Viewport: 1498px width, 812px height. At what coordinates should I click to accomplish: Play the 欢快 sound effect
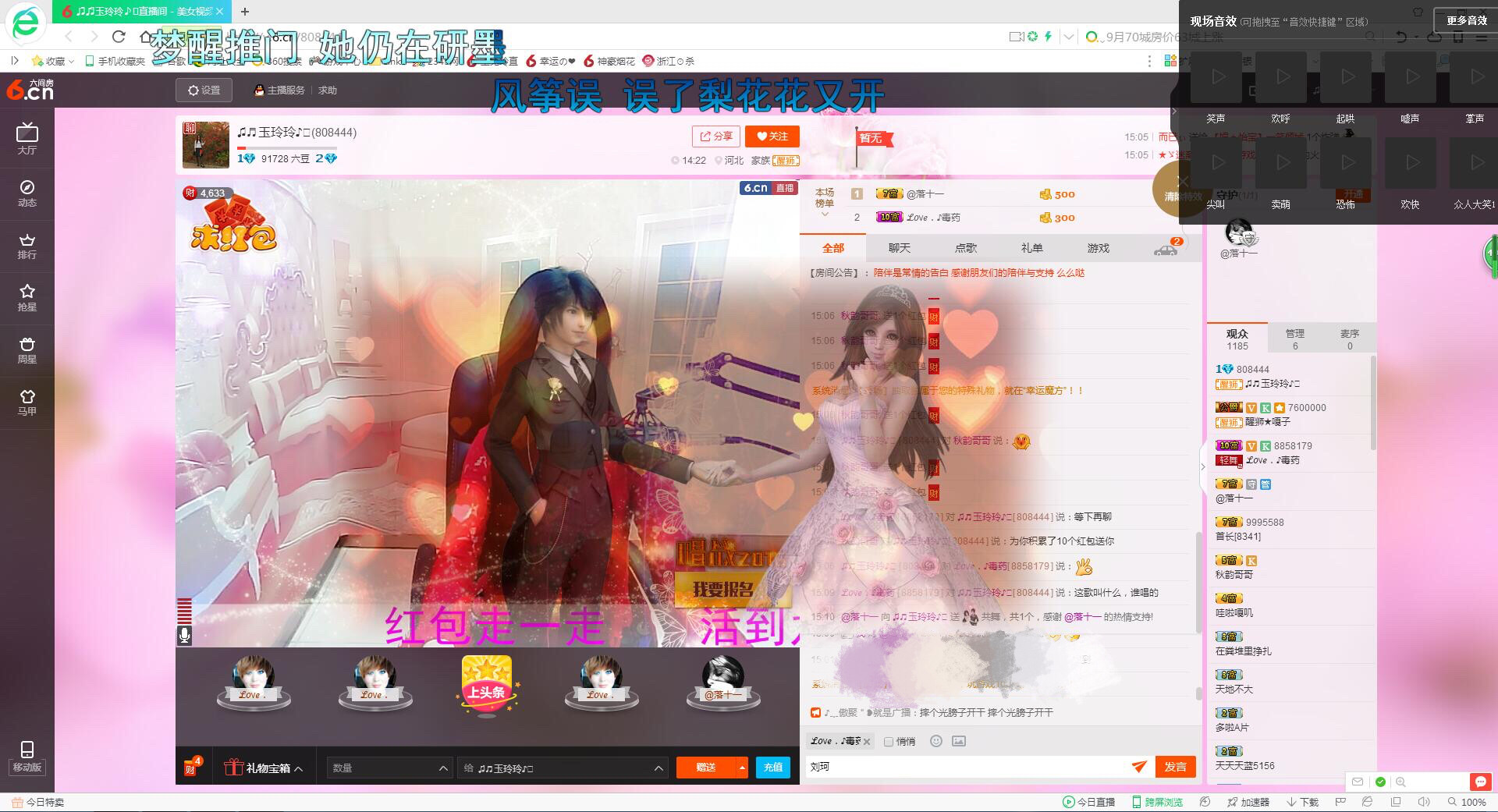point(1412,163)
